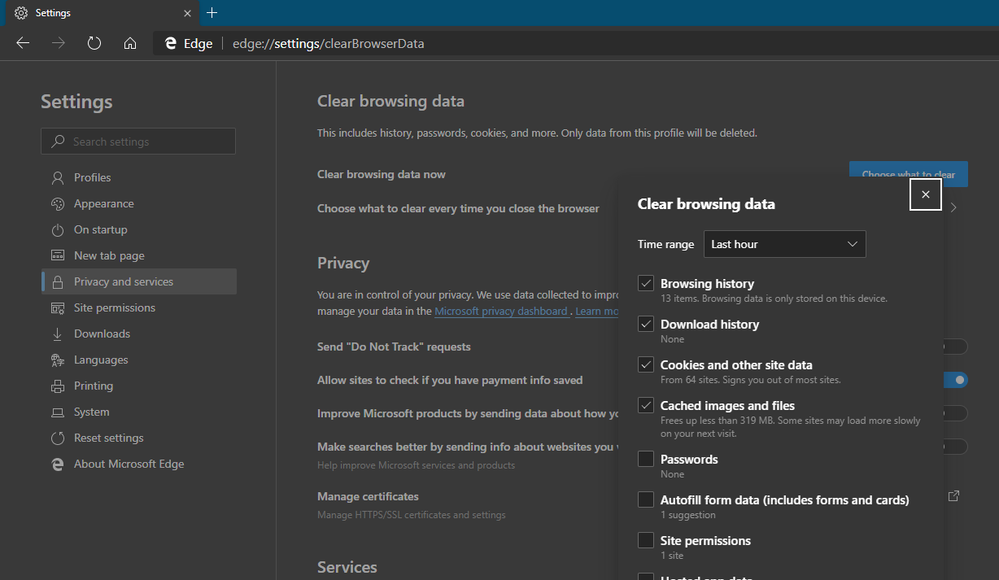Open About Microsoft Edge section

pyautogui.click(x=139, y=464)
